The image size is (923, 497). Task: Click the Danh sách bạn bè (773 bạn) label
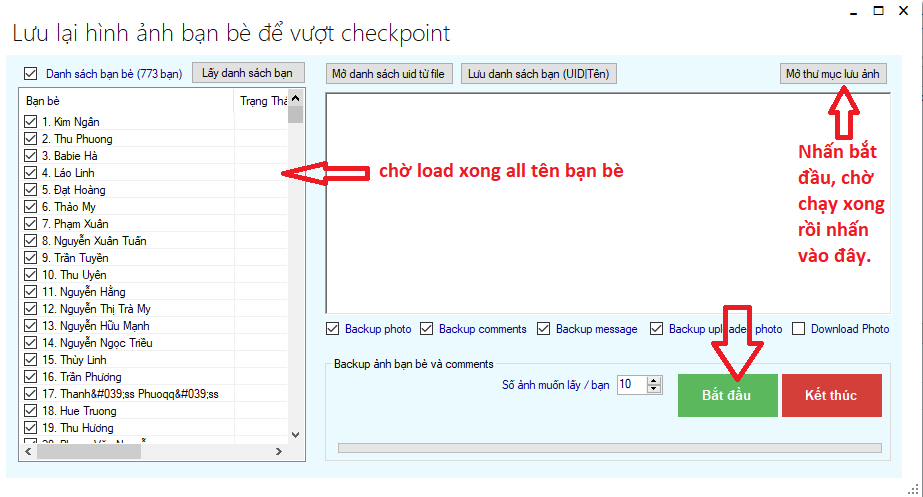coord(114,74)
